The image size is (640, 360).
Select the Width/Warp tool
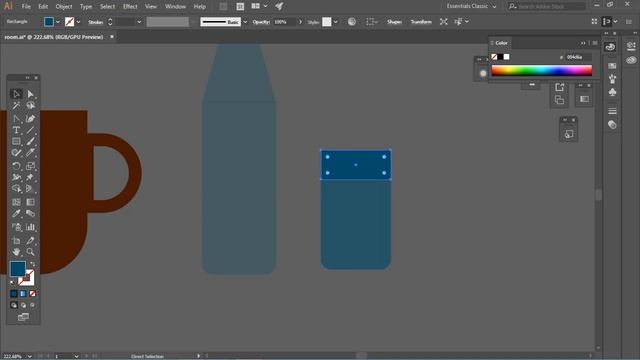click(16, 178)
